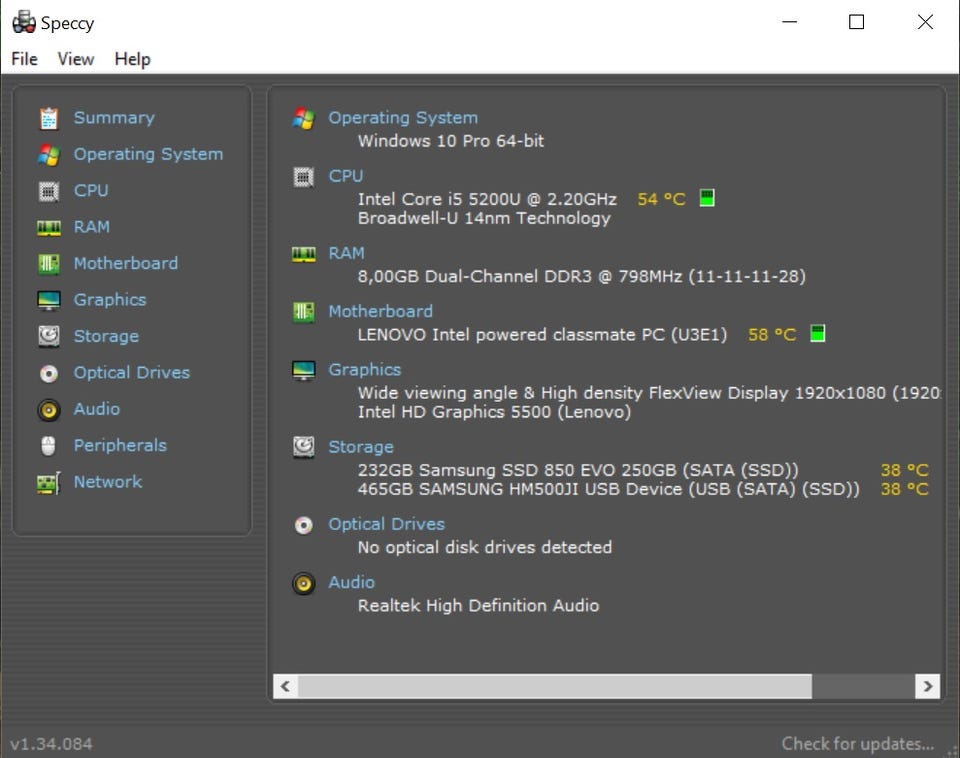
Task: Click the Storage heading link in summary
Action: [361, 447]
